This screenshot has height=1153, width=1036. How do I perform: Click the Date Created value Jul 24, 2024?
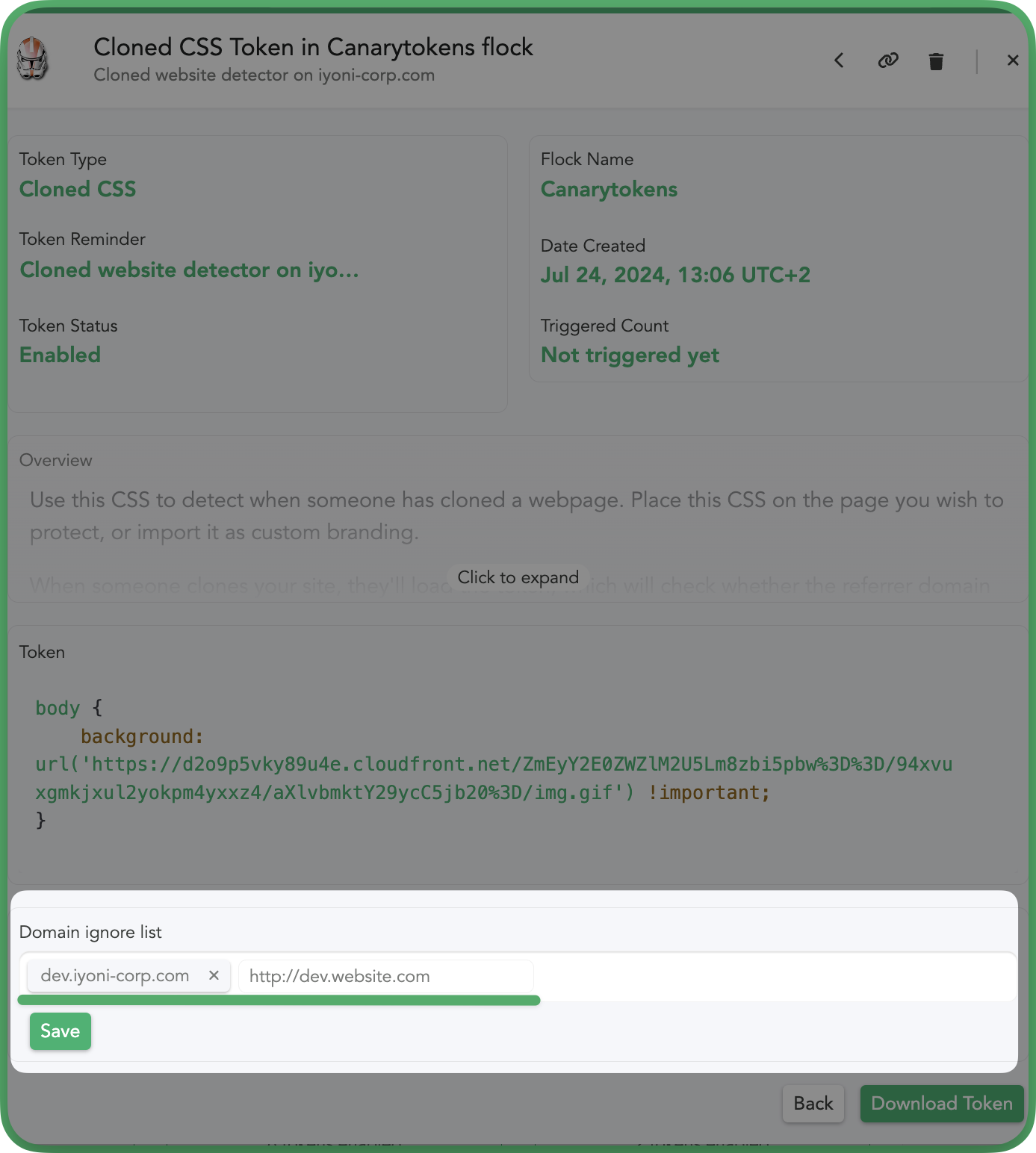675,275
